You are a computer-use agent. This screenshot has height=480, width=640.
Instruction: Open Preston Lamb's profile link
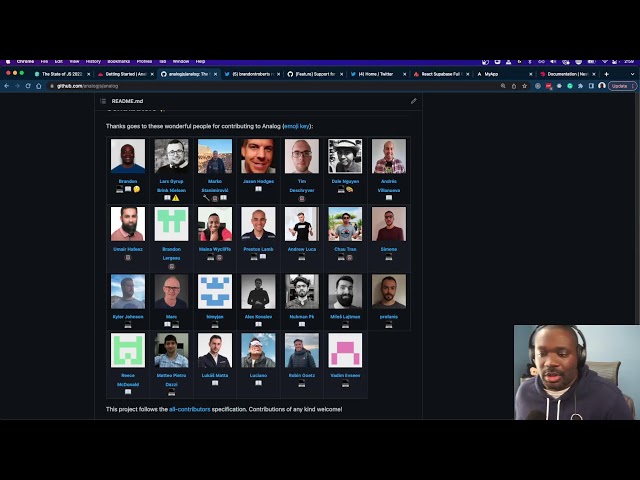pos(258,249)
